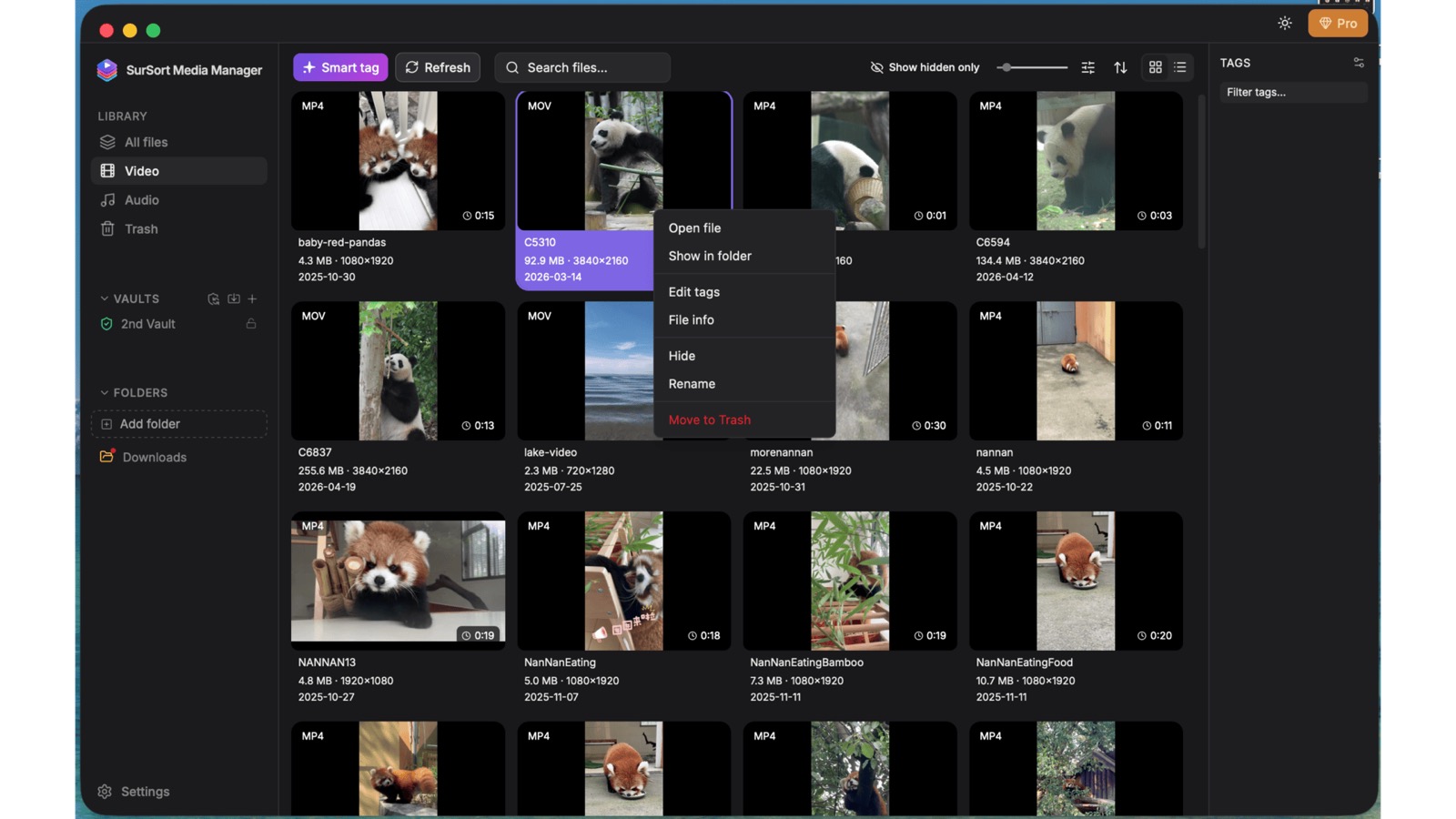Open the sort order arrows icon
This screenshot has height=819, width=1456.
[1120, 67]
